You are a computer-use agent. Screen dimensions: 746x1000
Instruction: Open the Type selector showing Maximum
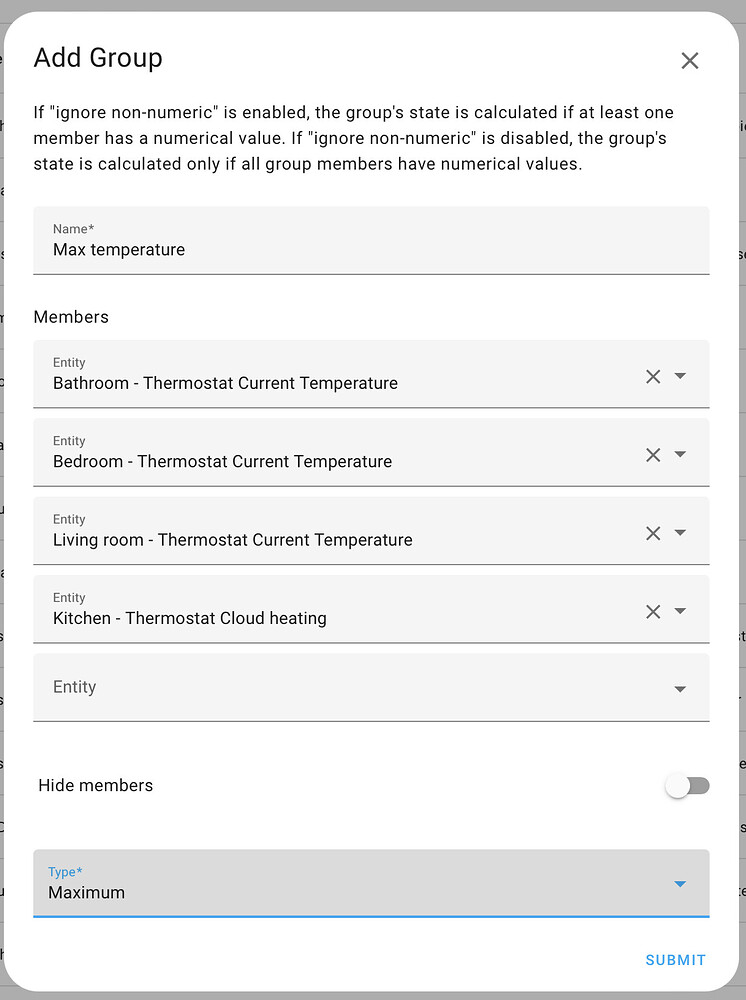[370, 883]
